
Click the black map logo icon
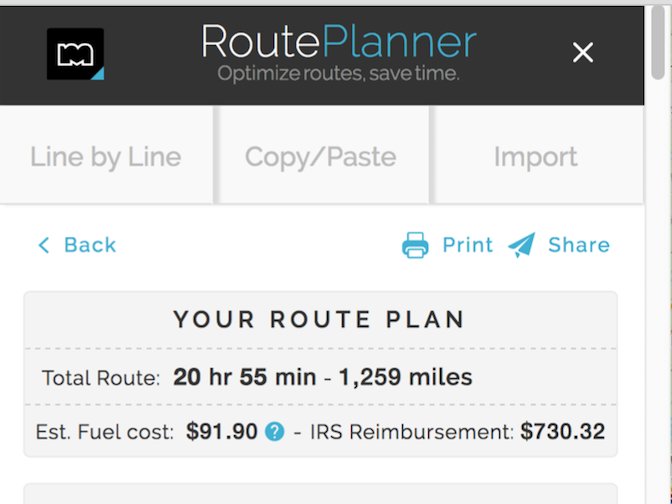(75, 54)
